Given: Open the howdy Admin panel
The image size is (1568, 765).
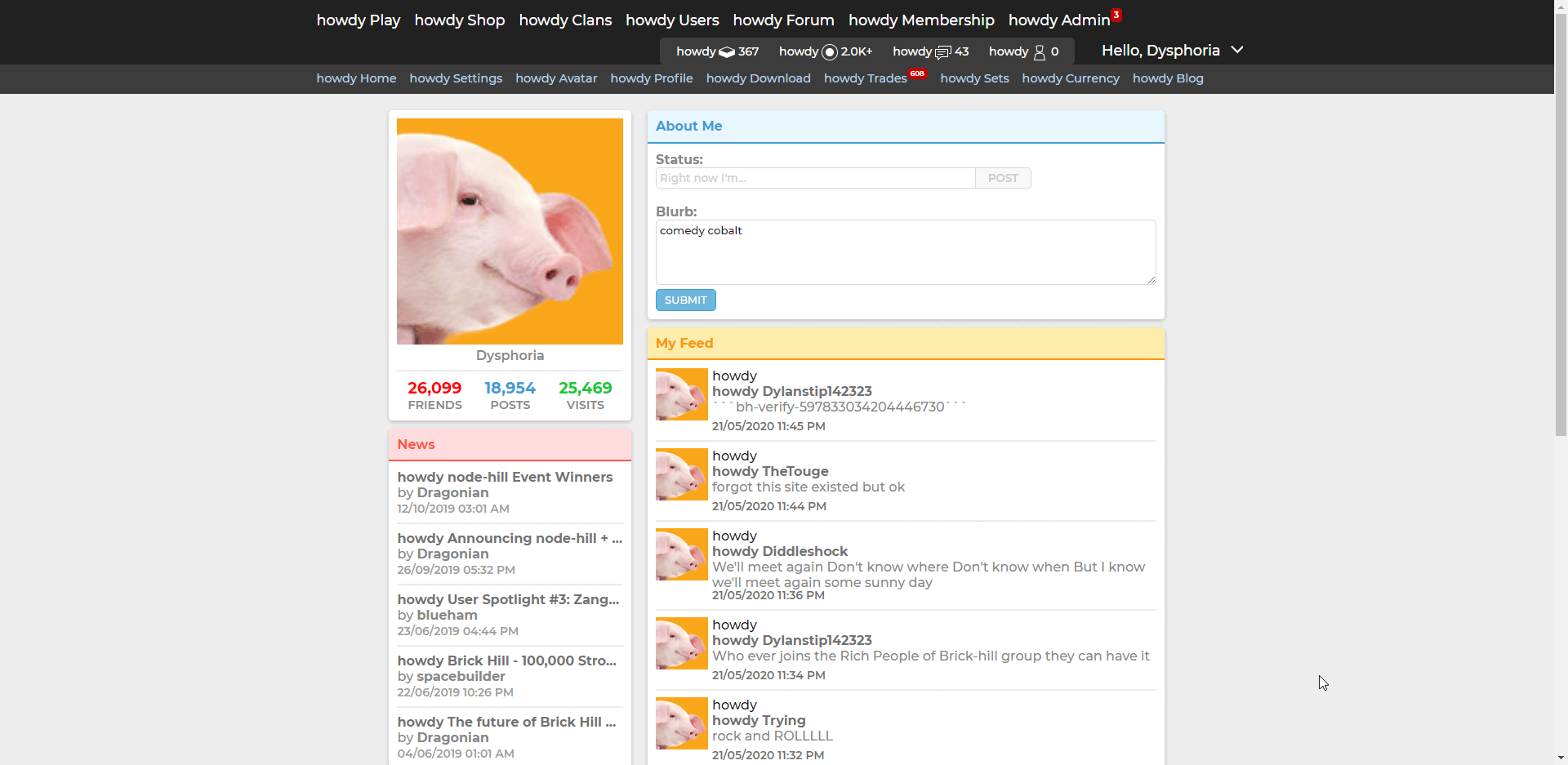Looking at the screenshot, I should pyautogui.click(x=1059, y=20).
